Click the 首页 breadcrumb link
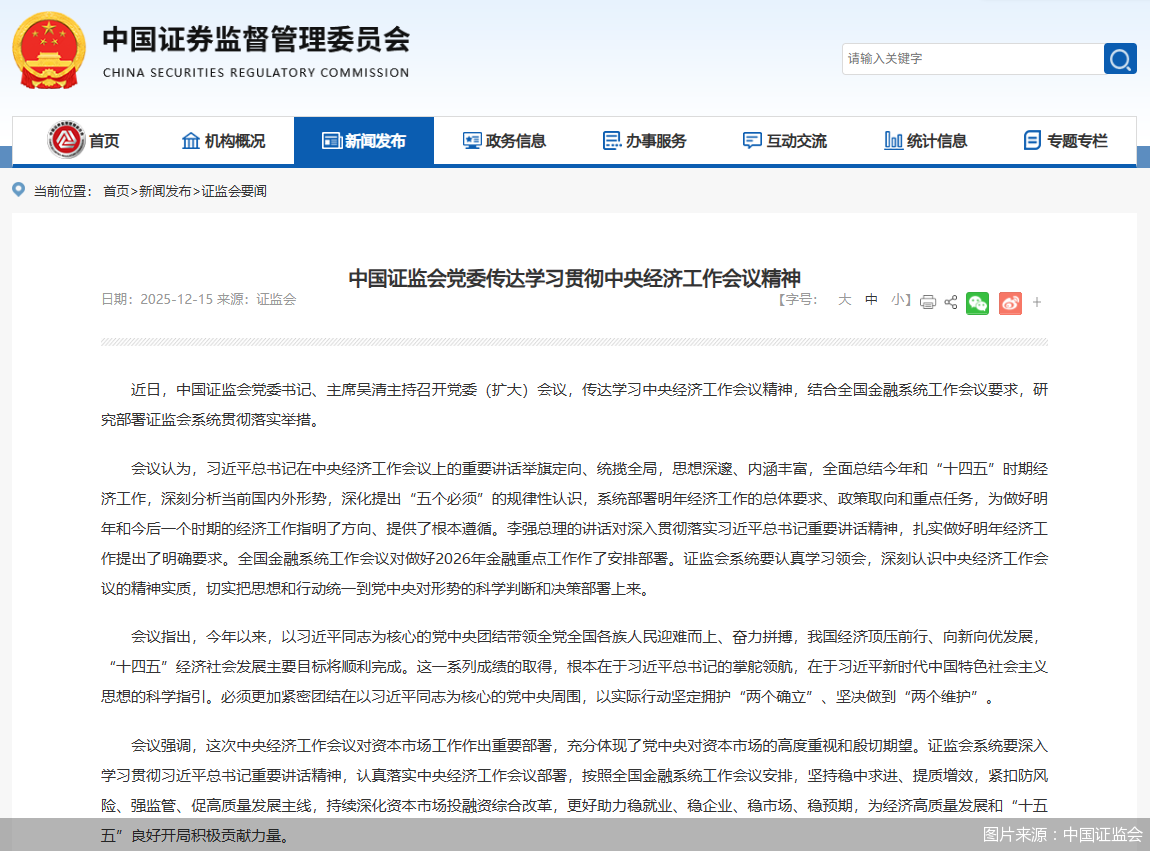This screenshot has height=851, width=1150. click(112, 189)
